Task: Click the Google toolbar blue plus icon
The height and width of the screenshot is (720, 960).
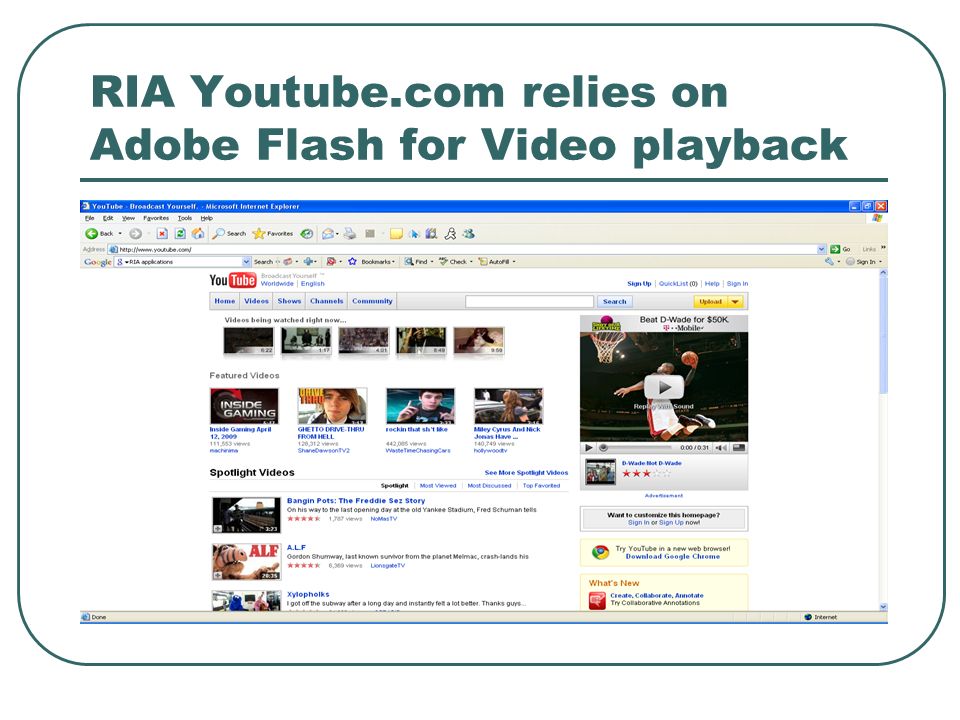Action: click(309, 261)
